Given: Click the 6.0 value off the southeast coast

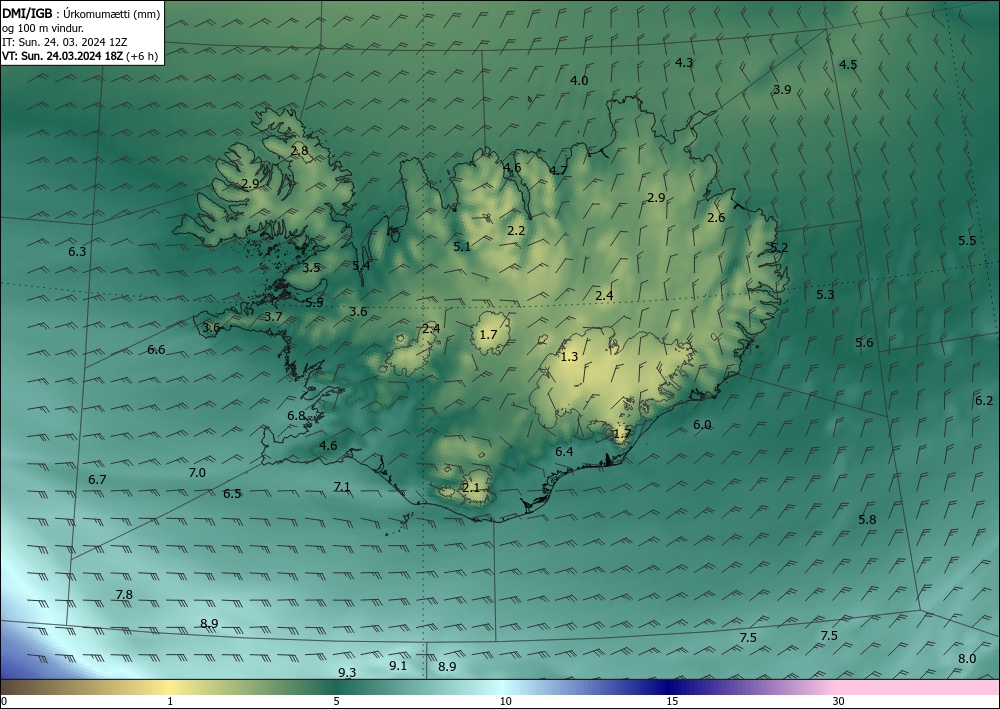Looking at the screenshot, I should [702, 425].
